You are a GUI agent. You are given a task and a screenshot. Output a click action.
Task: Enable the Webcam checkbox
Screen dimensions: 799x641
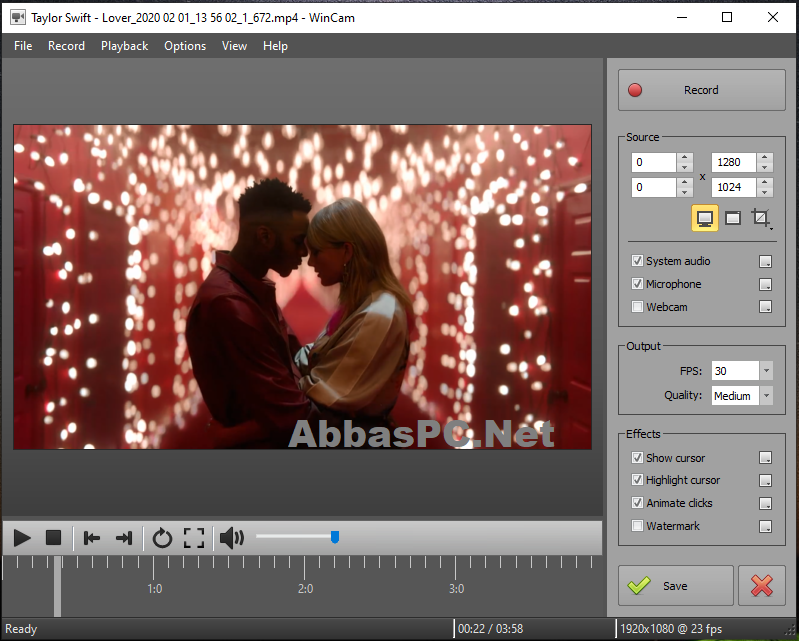point(637,307)
